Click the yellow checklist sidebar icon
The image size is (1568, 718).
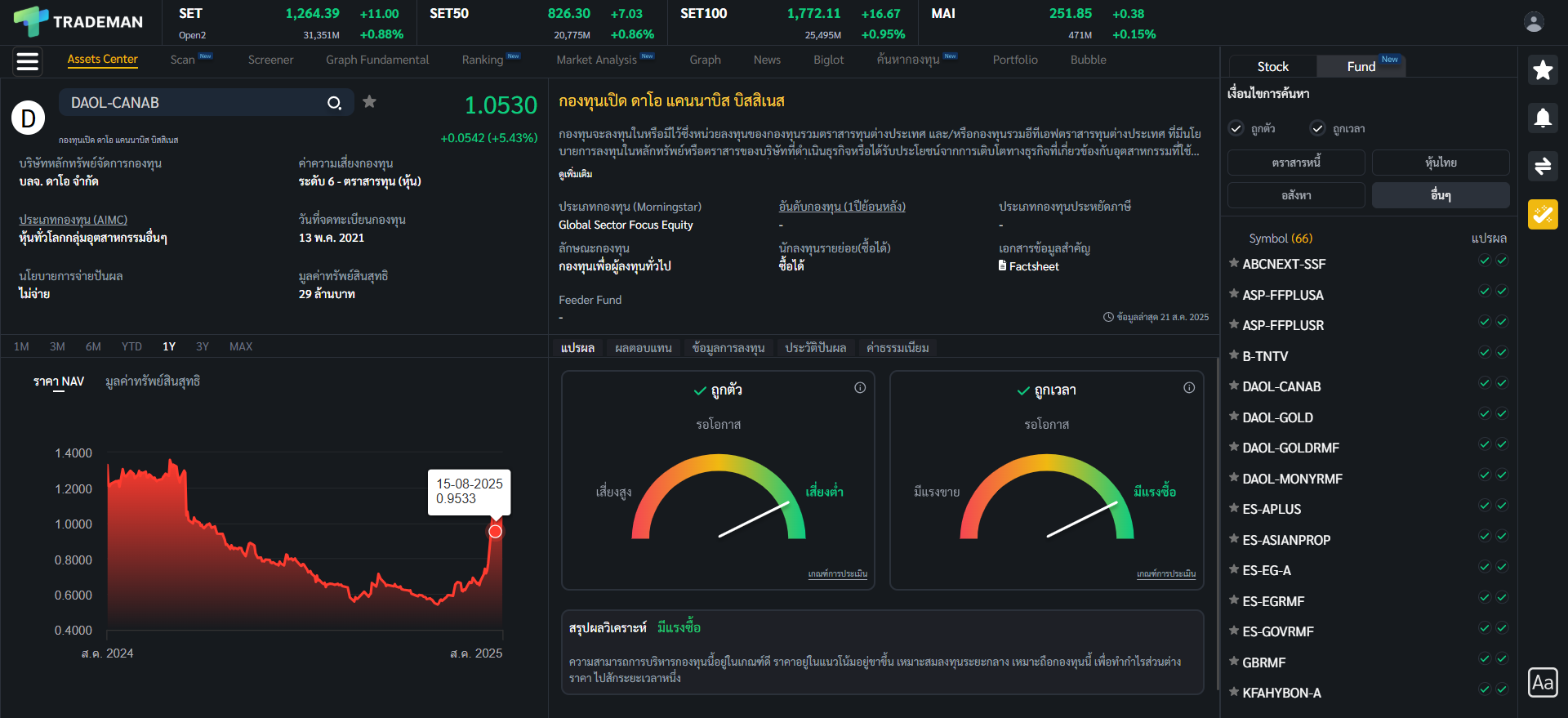tap(1543, 215)
